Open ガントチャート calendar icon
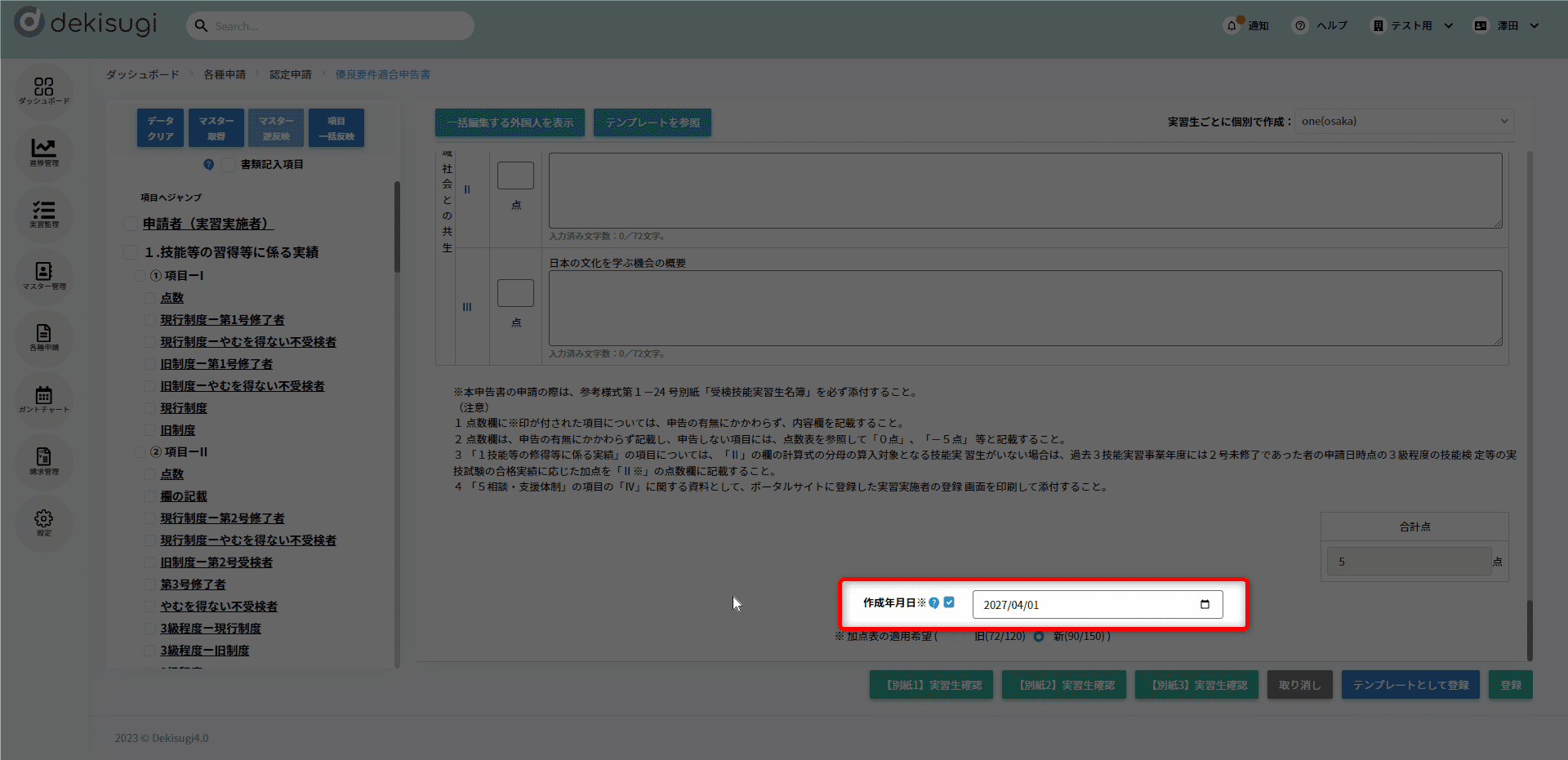The image size is (1568, 760). coord(44,399)
